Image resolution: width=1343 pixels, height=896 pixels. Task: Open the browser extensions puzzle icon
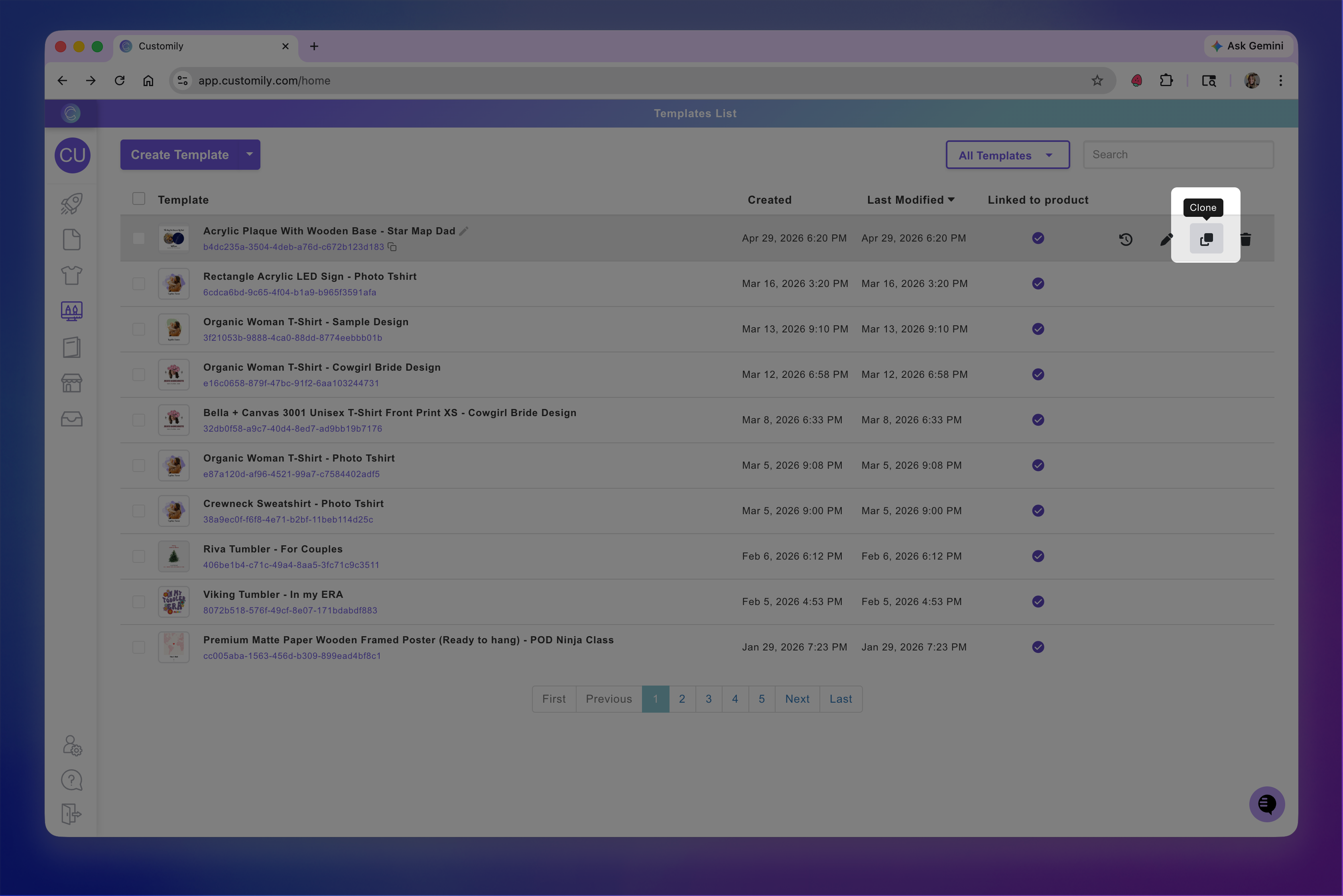tap(1166, 81)
